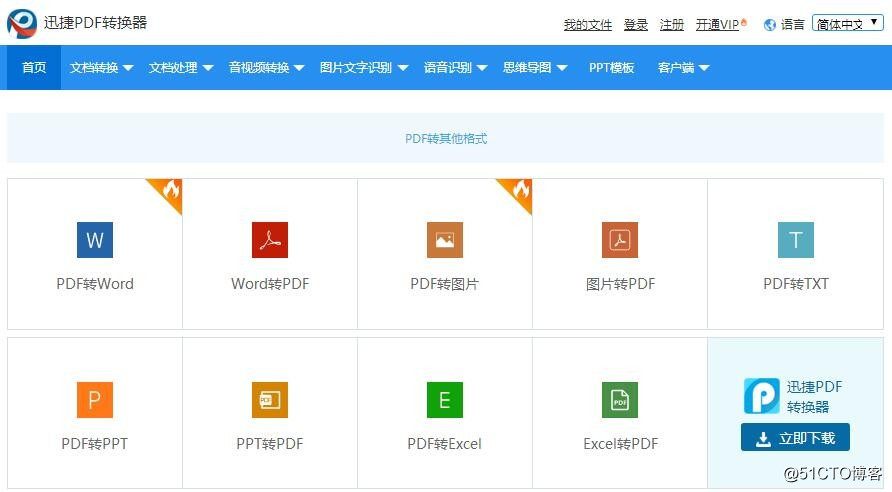
Task: Click the 客户端 menu label
Action: point(676,68)
